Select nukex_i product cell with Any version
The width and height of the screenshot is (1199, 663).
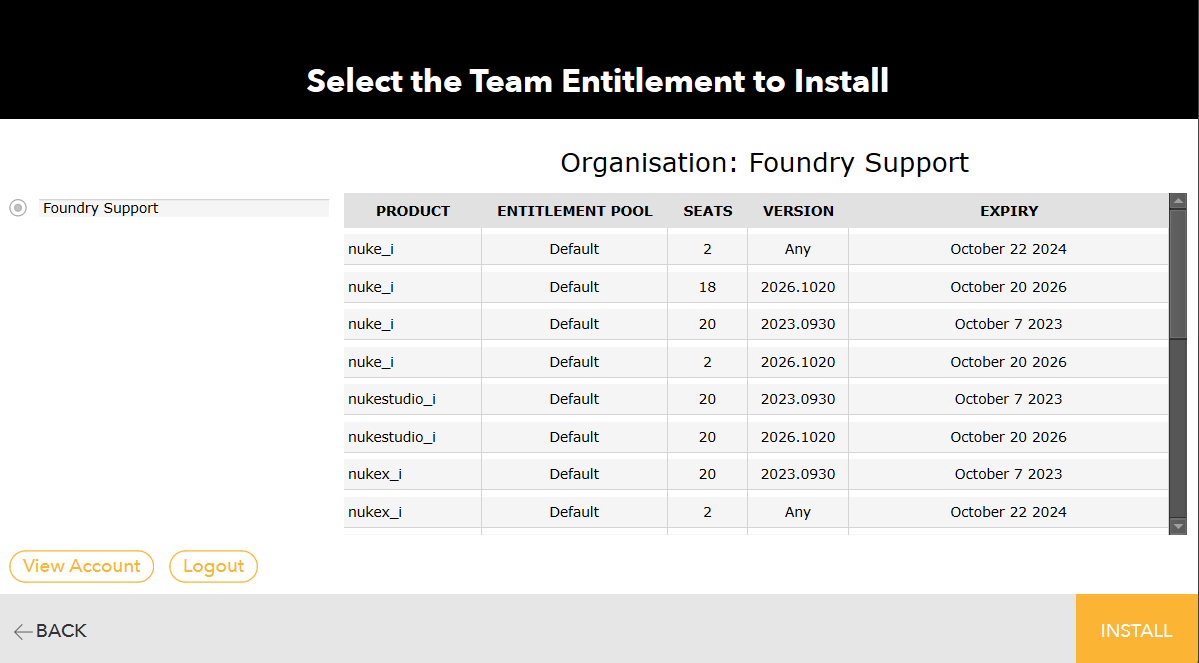413,512
